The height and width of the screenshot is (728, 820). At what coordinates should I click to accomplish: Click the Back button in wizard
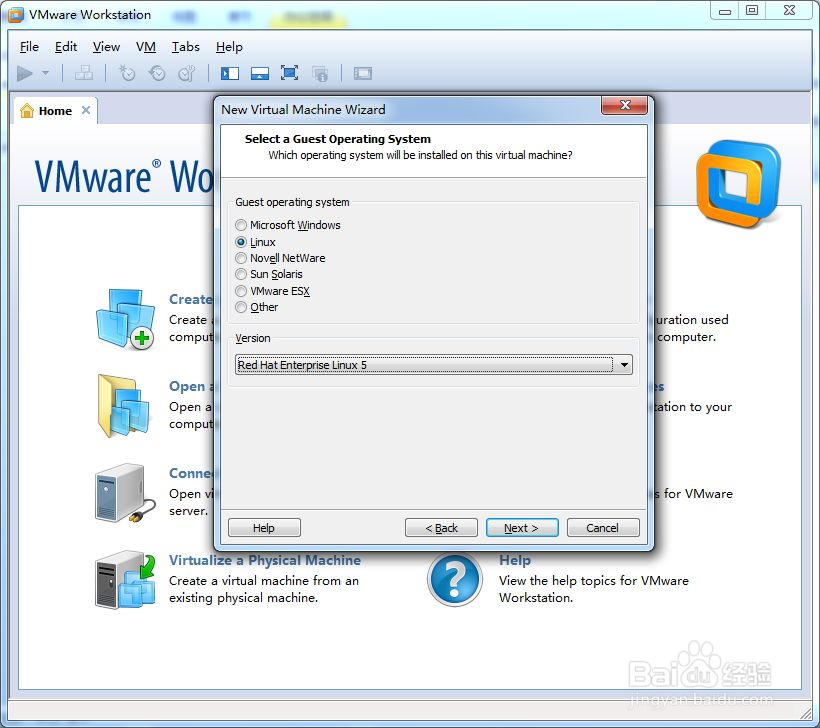point(441,528)
